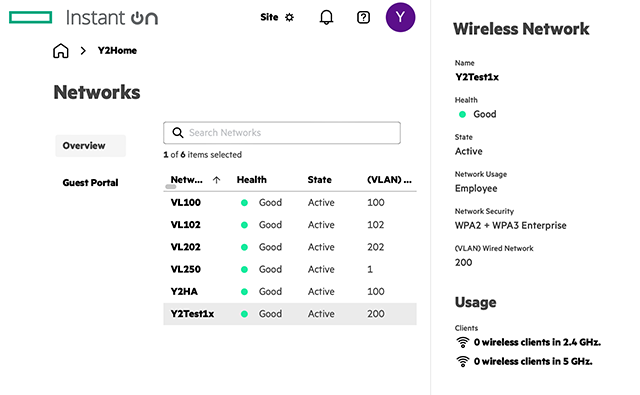This screenshot has width=640, height=395.
Task: Click '0 wireless clients in 5 GHz' text
Action: point(533,362)
